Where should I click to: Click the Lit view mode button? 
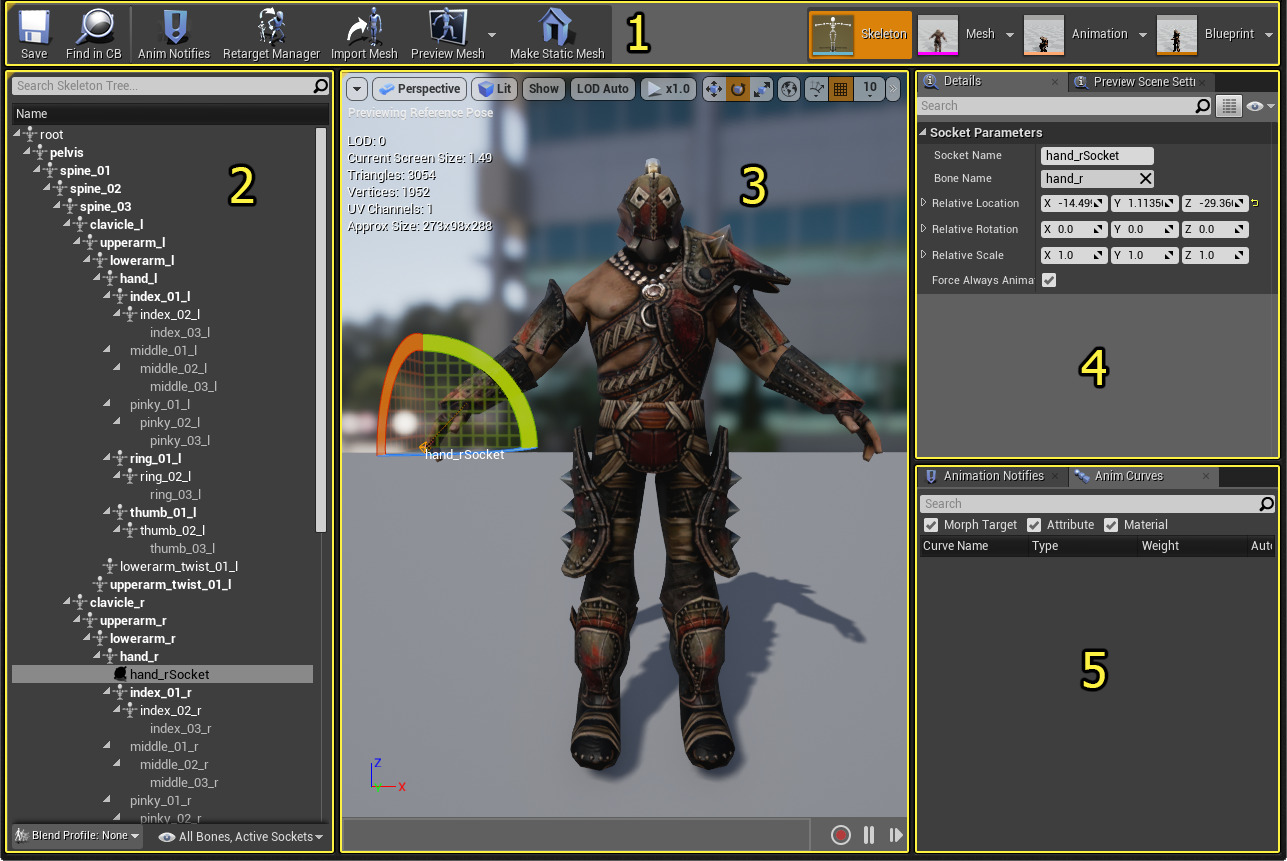[494, 89]
